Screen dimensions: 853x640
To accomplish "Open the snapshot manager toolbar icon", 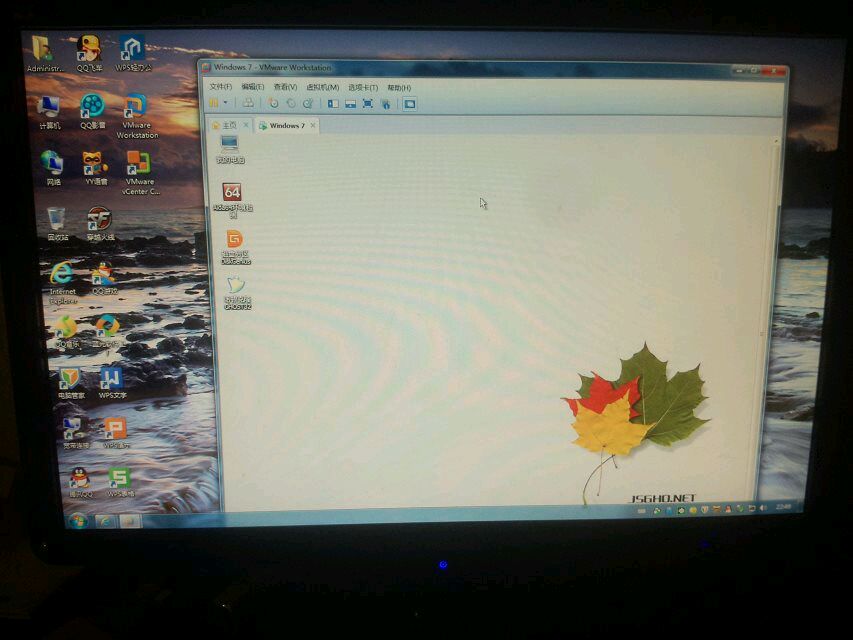I will 308,103.
